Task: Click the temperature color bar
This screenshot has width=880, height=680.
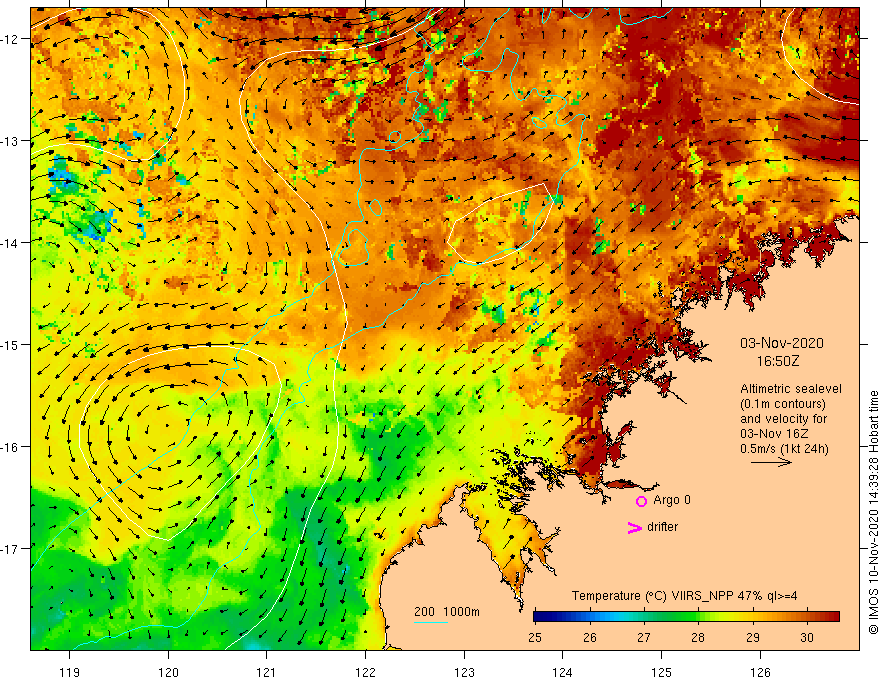Action: [x=686, y=617]
